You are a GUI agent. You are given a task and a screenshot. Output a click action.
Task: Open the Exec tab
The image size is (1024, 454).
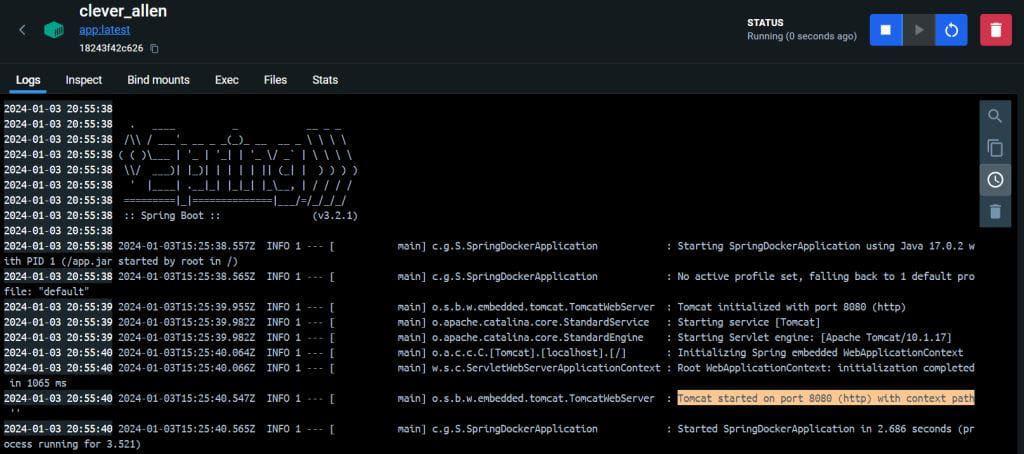pos(227,80)
